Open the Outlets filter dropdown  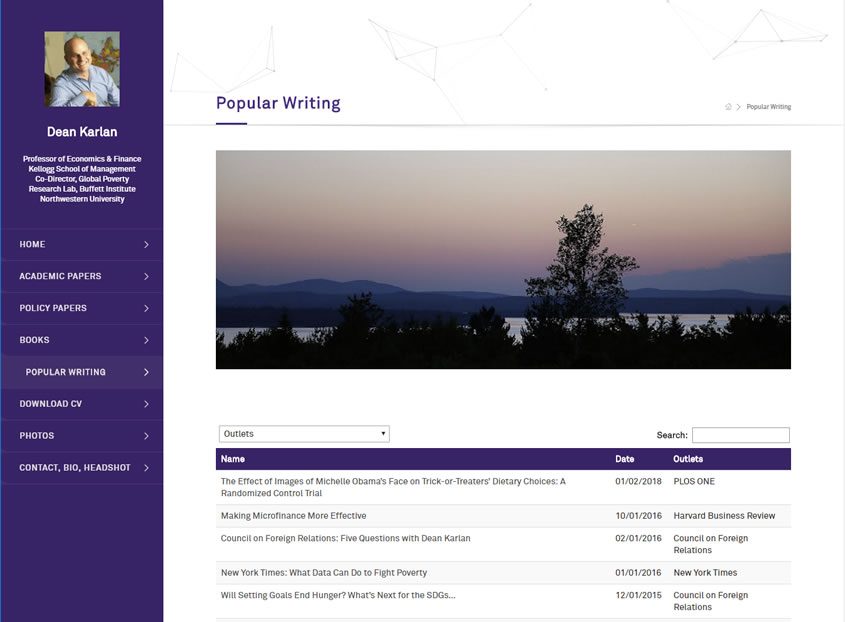pos(304,434)
